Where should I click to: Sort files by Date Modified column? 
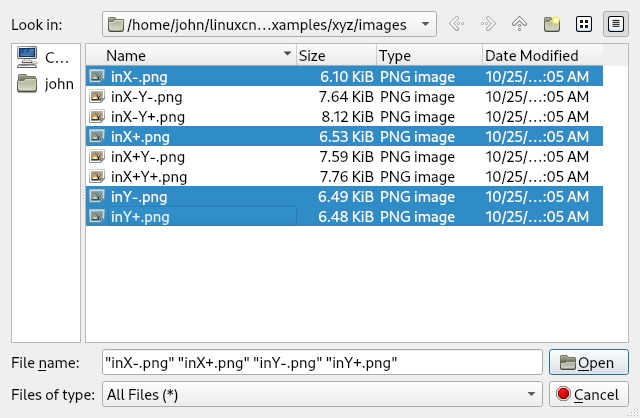point(542,55)
